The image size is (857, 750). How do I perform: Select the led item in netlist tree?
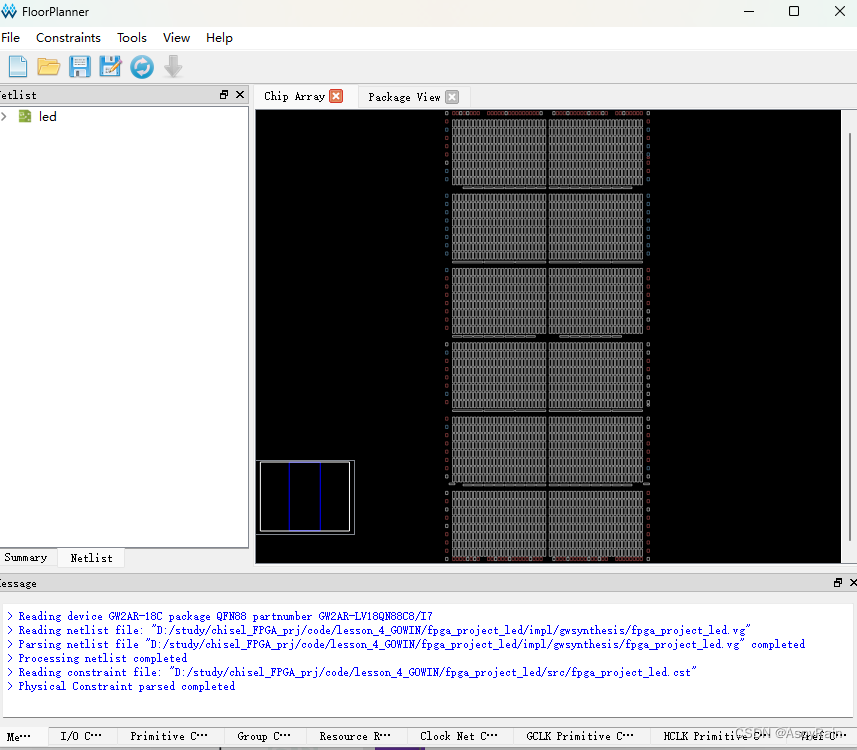click(48, 116)
